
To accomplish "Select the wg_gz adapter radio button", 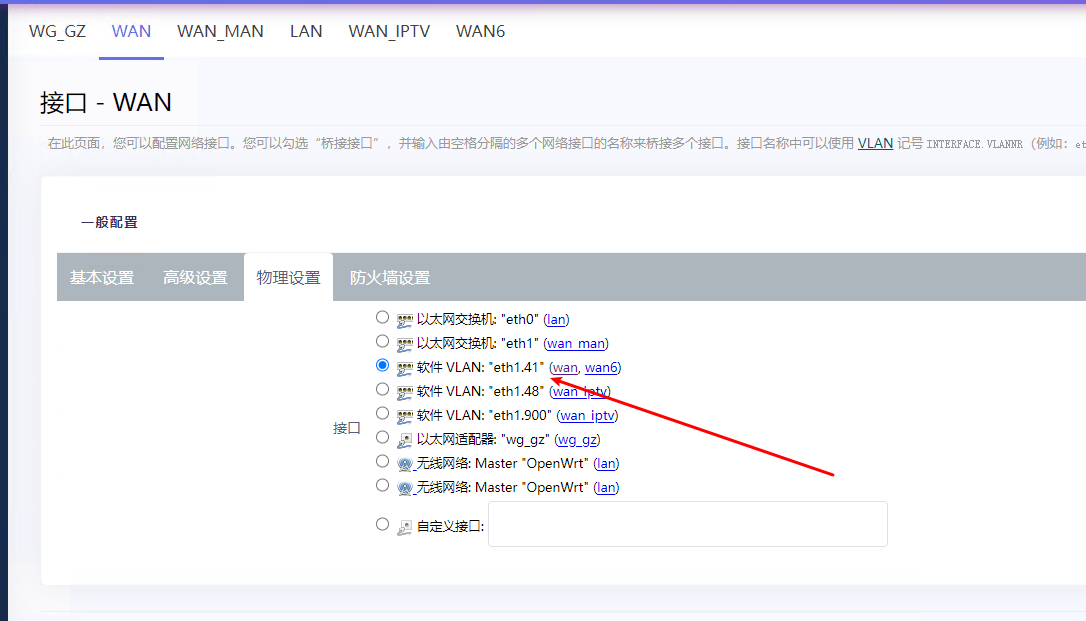I will [382, 437].
